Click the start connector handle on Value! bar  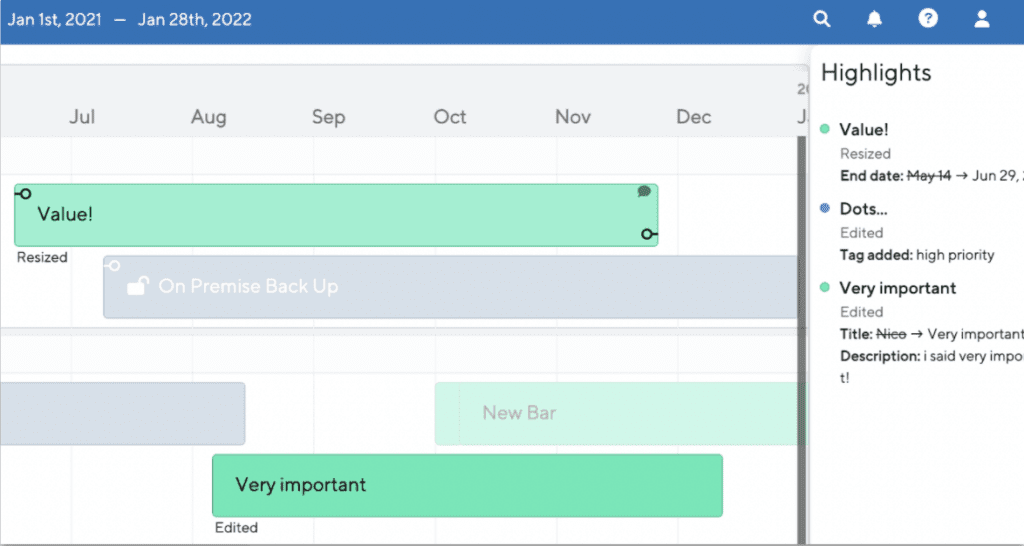(24, 193)
